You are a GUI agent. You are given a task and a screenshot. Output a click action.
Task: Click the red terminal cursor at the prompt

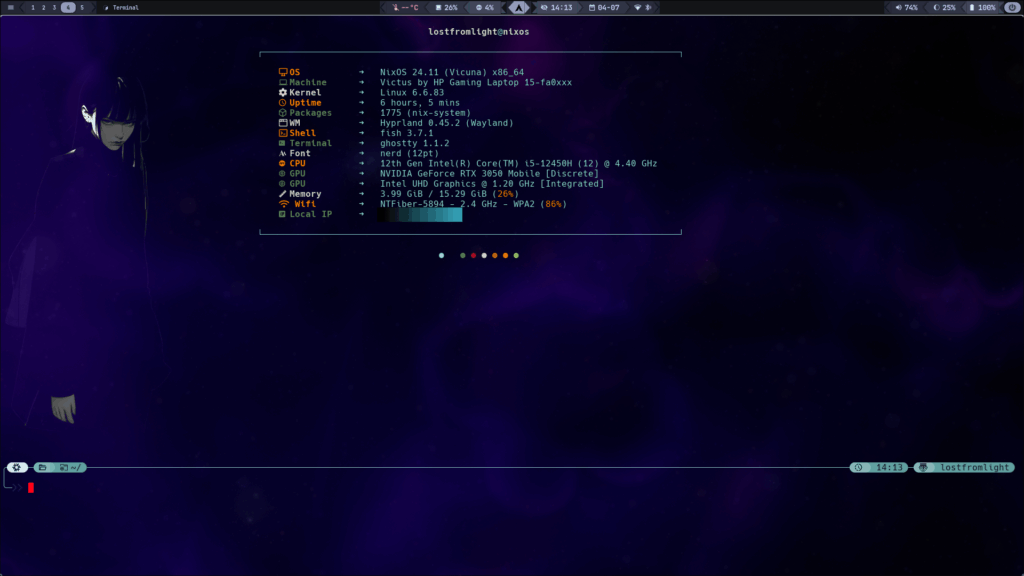(x=31, y=487)
